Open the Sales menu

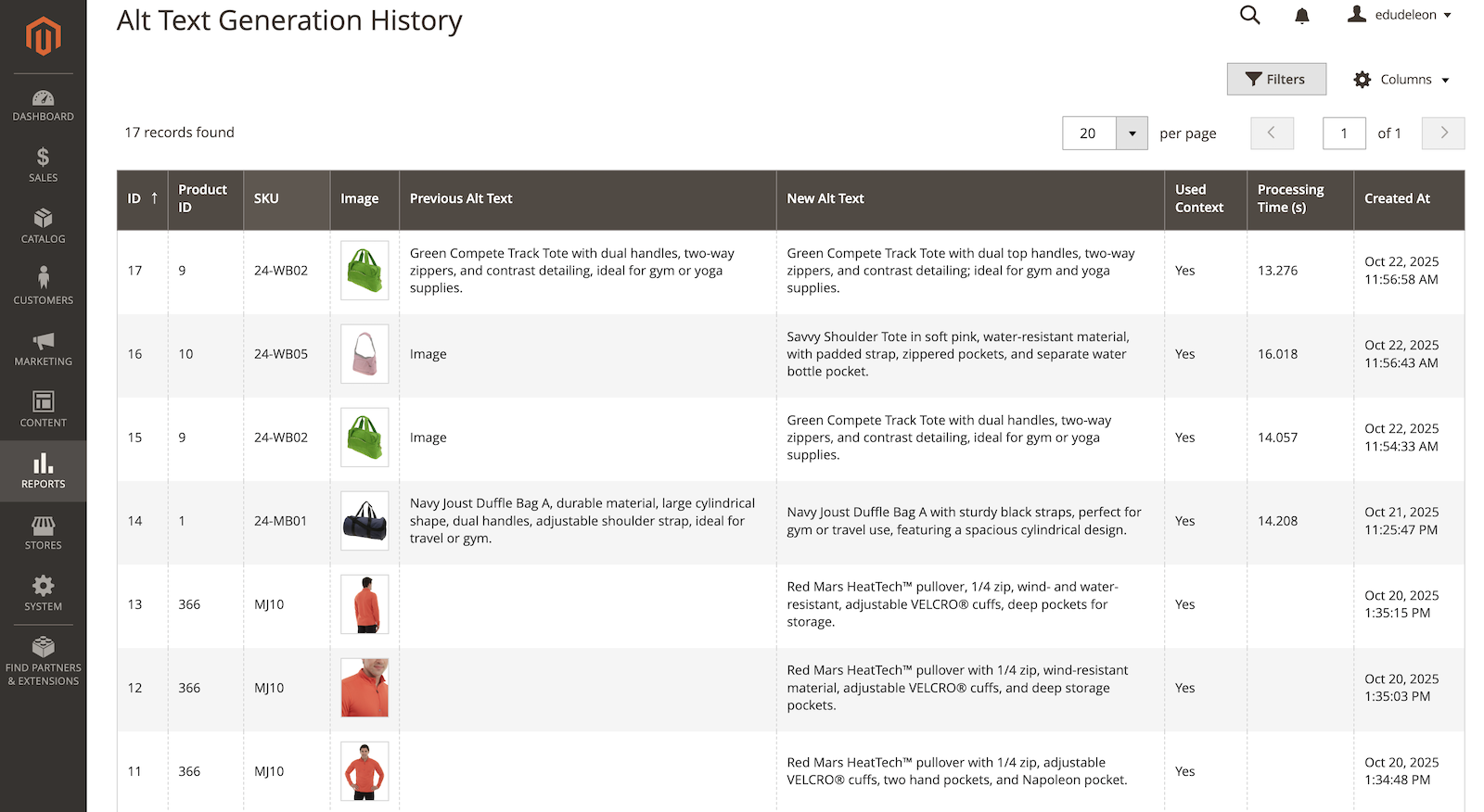click(43, 167)
